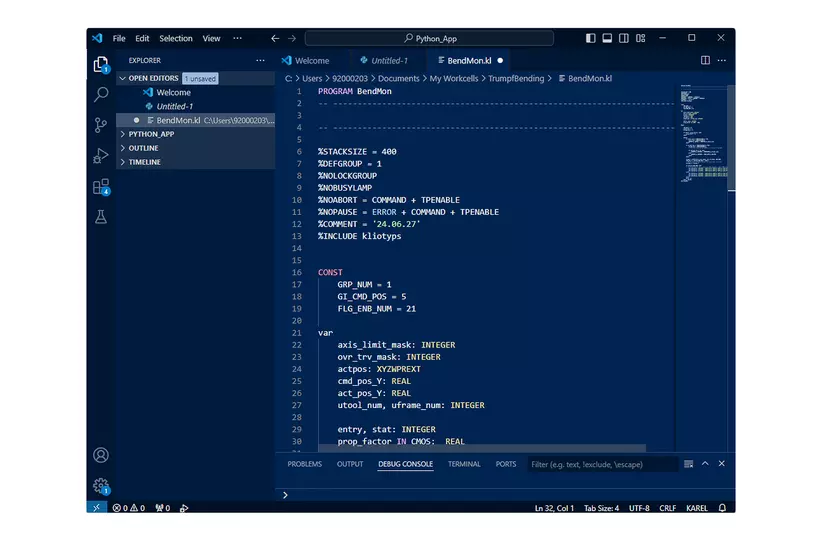Open the Extensions view icon

(x=101, y=187)
